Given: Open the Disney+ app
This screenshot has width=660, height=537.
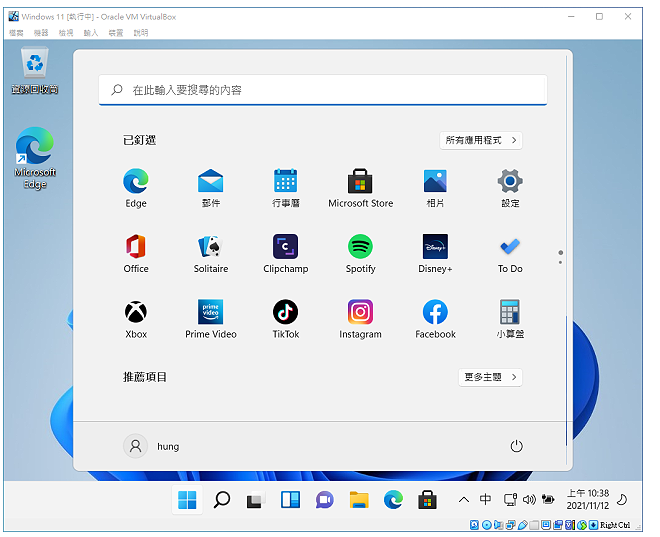Looking at the screenshot, I should point(435,254).
